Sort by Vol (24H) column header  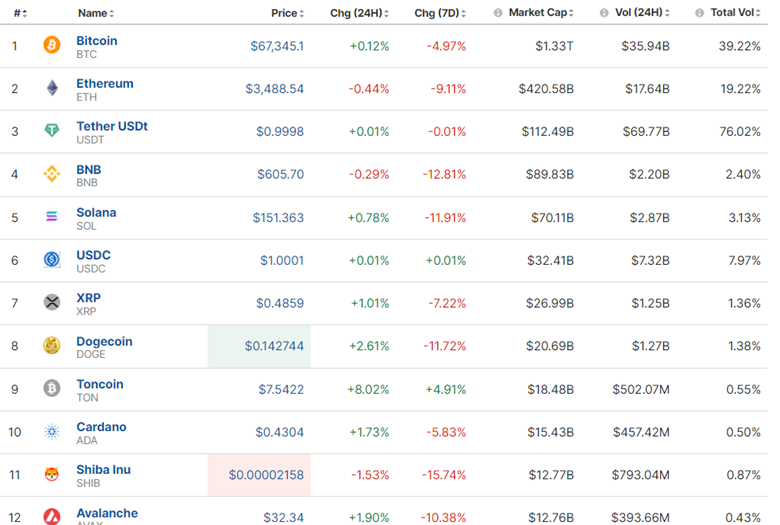[x=642, y=13]
